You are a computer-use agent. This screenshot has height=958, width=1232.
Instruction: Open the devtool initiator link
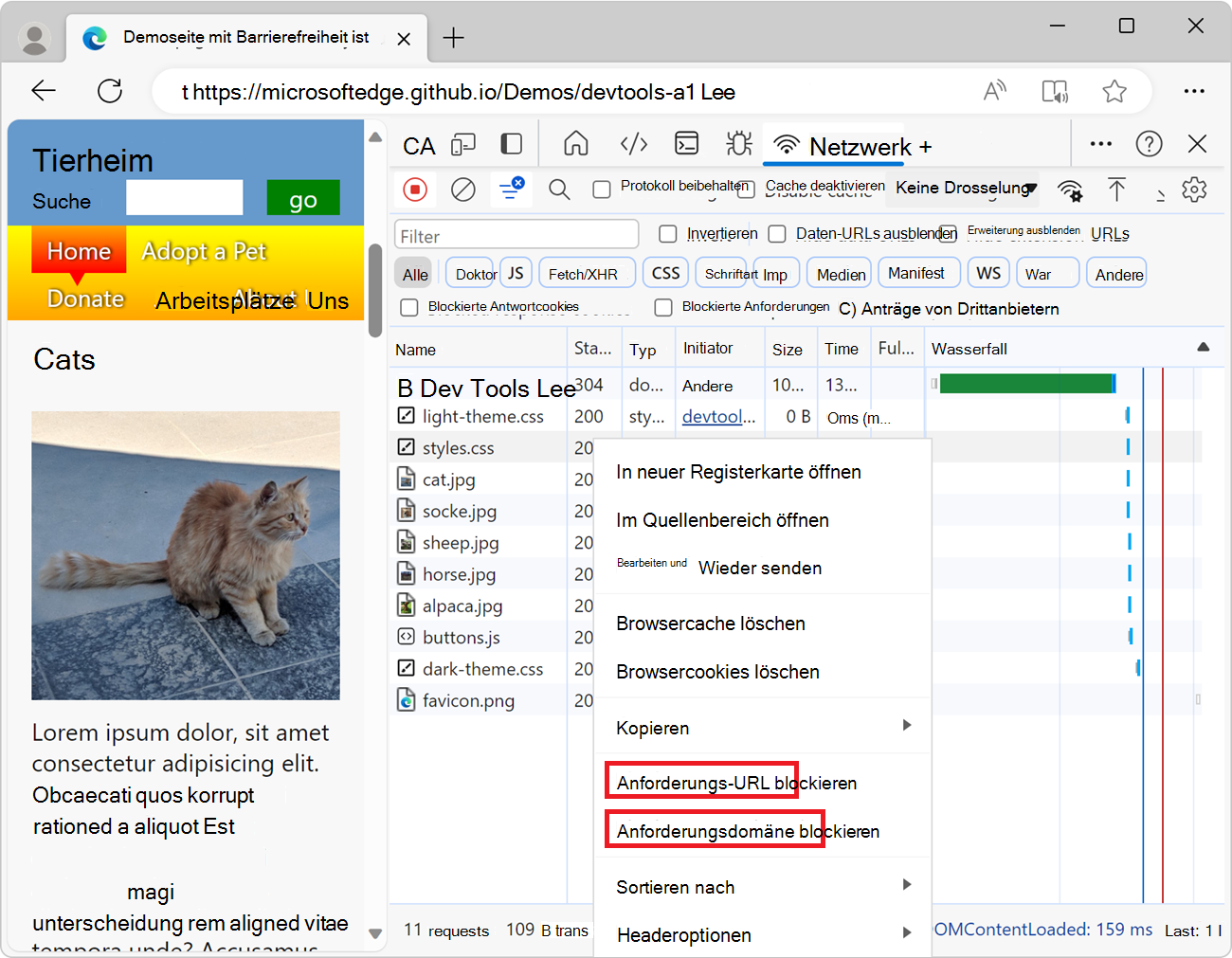point(717,416)
